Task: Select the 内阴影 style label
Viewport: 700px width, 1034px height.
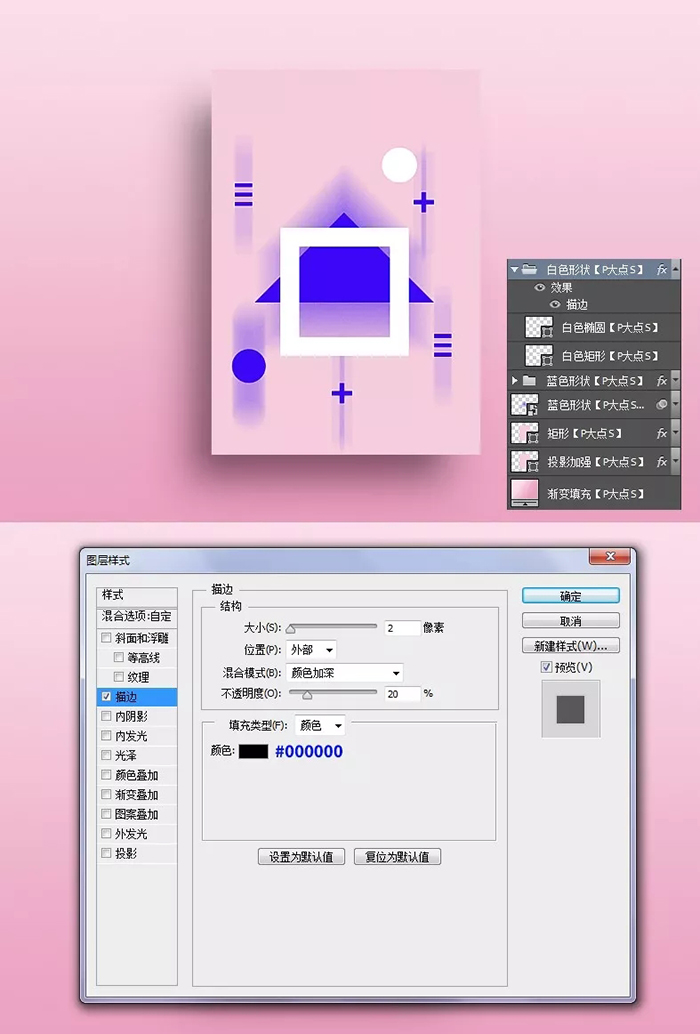Action: (131, 716)
